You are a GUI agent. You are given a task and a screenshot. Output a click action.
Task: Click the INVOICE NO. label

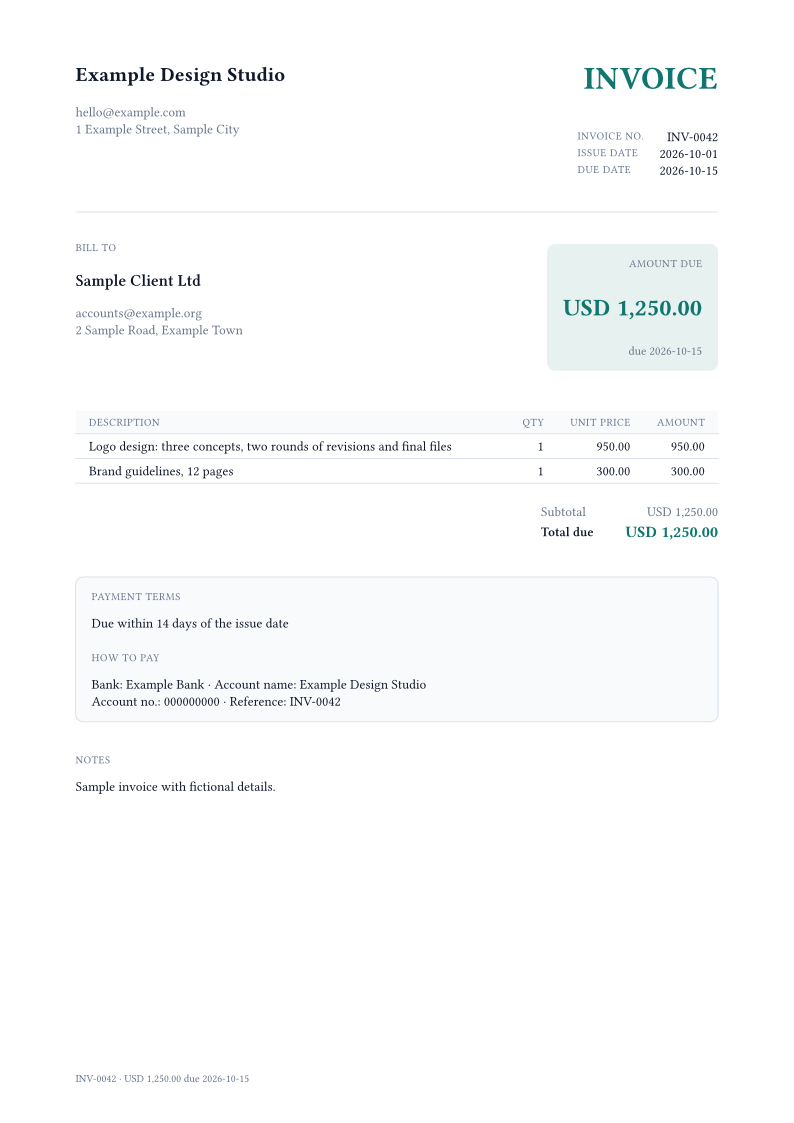(610, 136)
